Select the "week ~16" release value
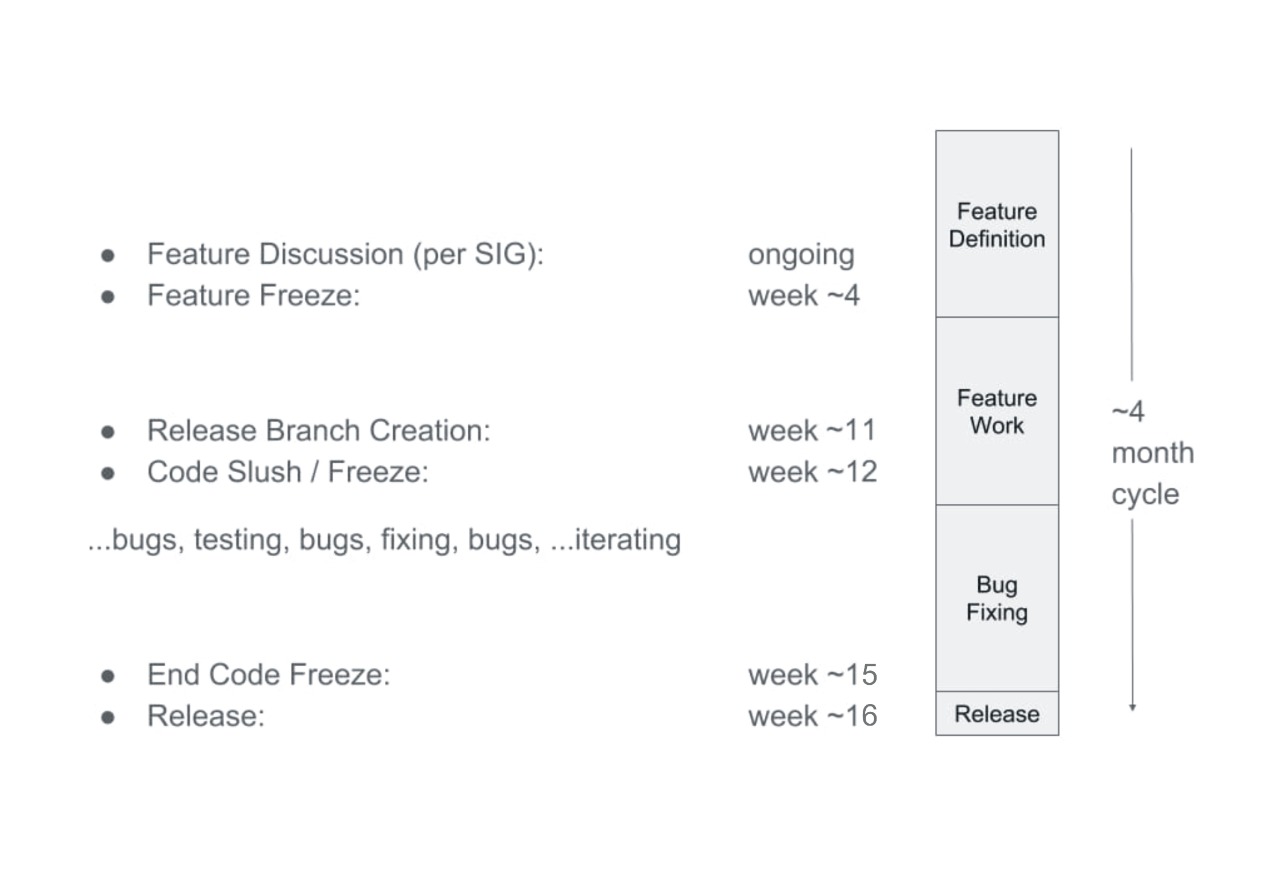 tap(812, 716)
